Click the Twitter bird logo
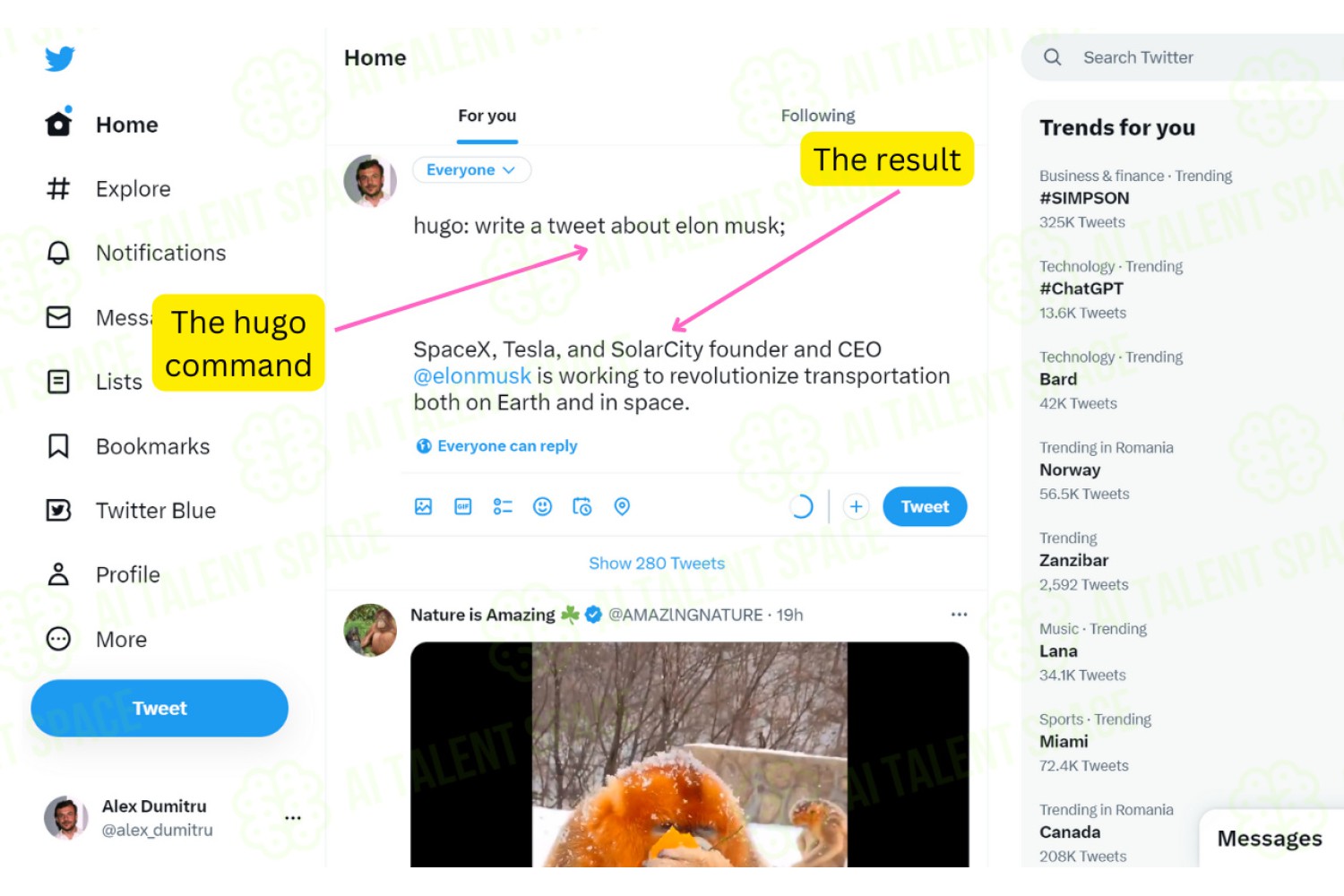The width and height of the screenshot is (1344, 896). 60,59
